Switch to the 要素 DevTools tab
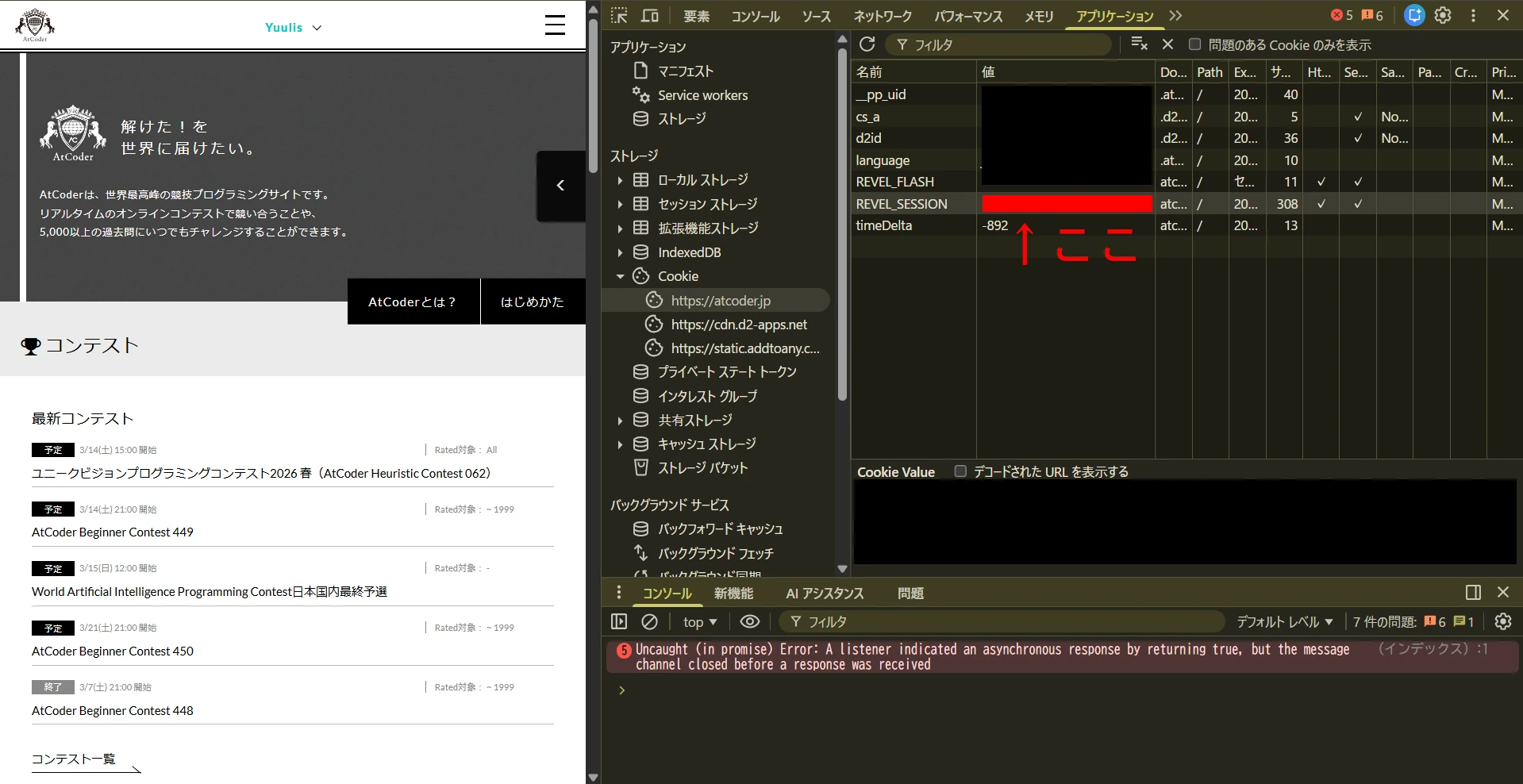 [696, 16]
